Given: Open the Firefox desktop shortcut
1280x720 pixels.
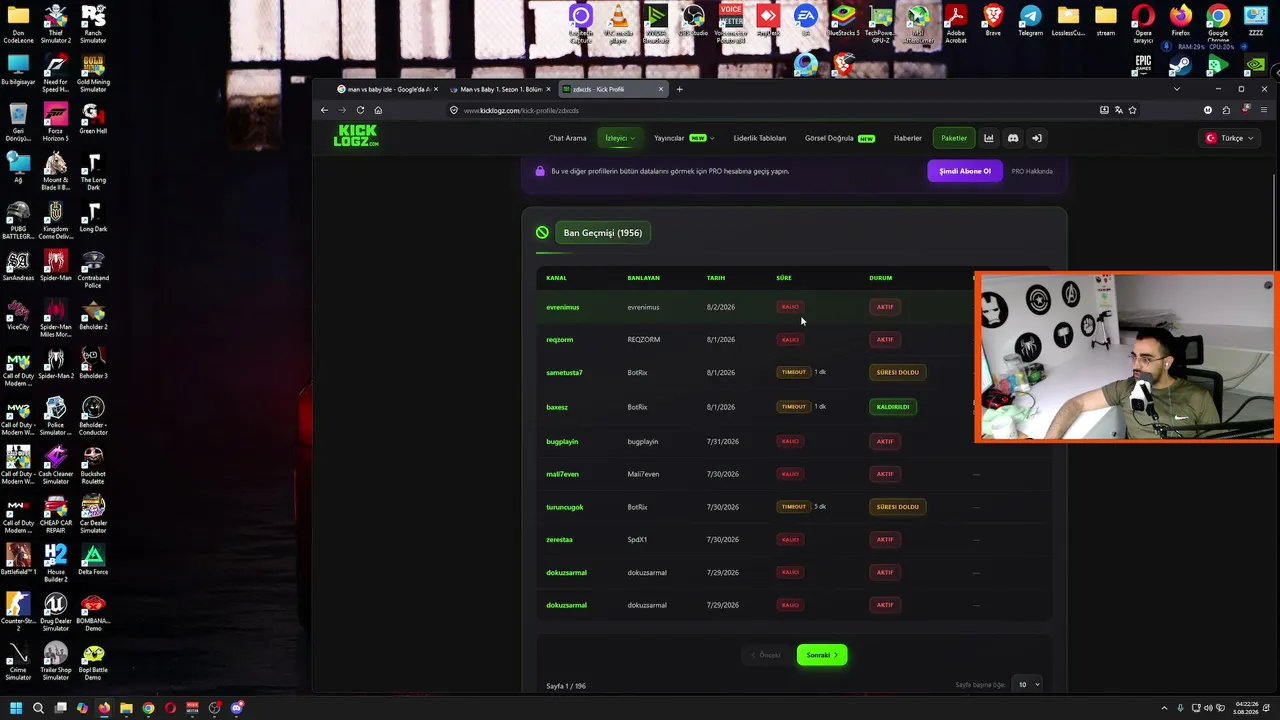Looking at the screenshot, I should click(x=1180, y=21).
